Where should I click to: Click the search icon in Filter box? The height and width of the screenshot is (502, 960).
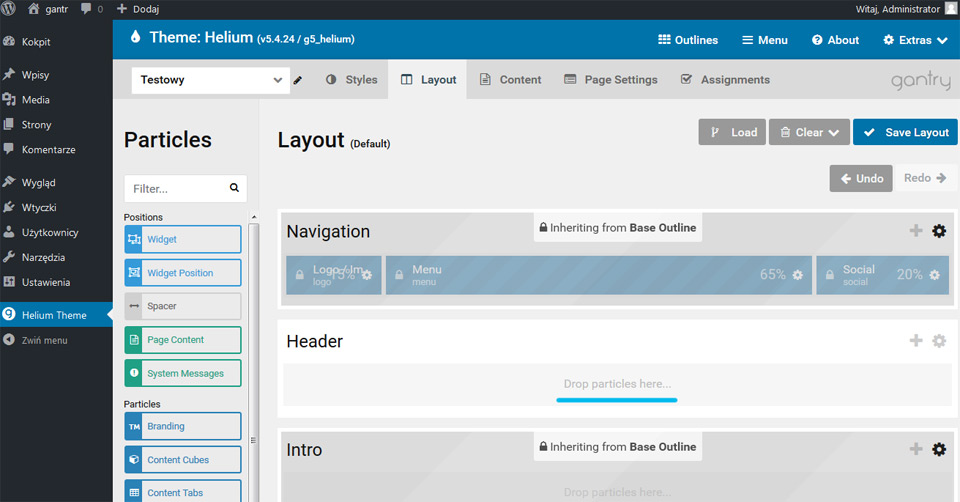[234, 188]
